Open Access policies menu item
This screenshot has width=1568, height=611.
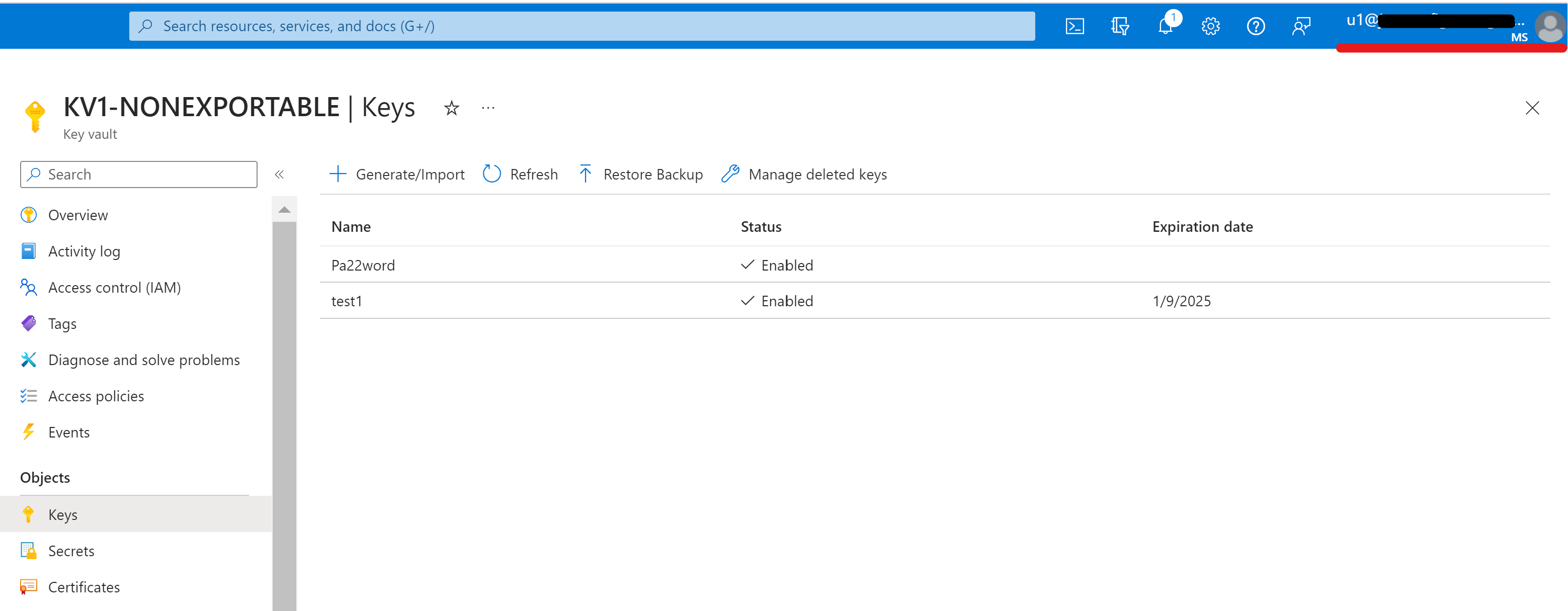tap(96, 396)
